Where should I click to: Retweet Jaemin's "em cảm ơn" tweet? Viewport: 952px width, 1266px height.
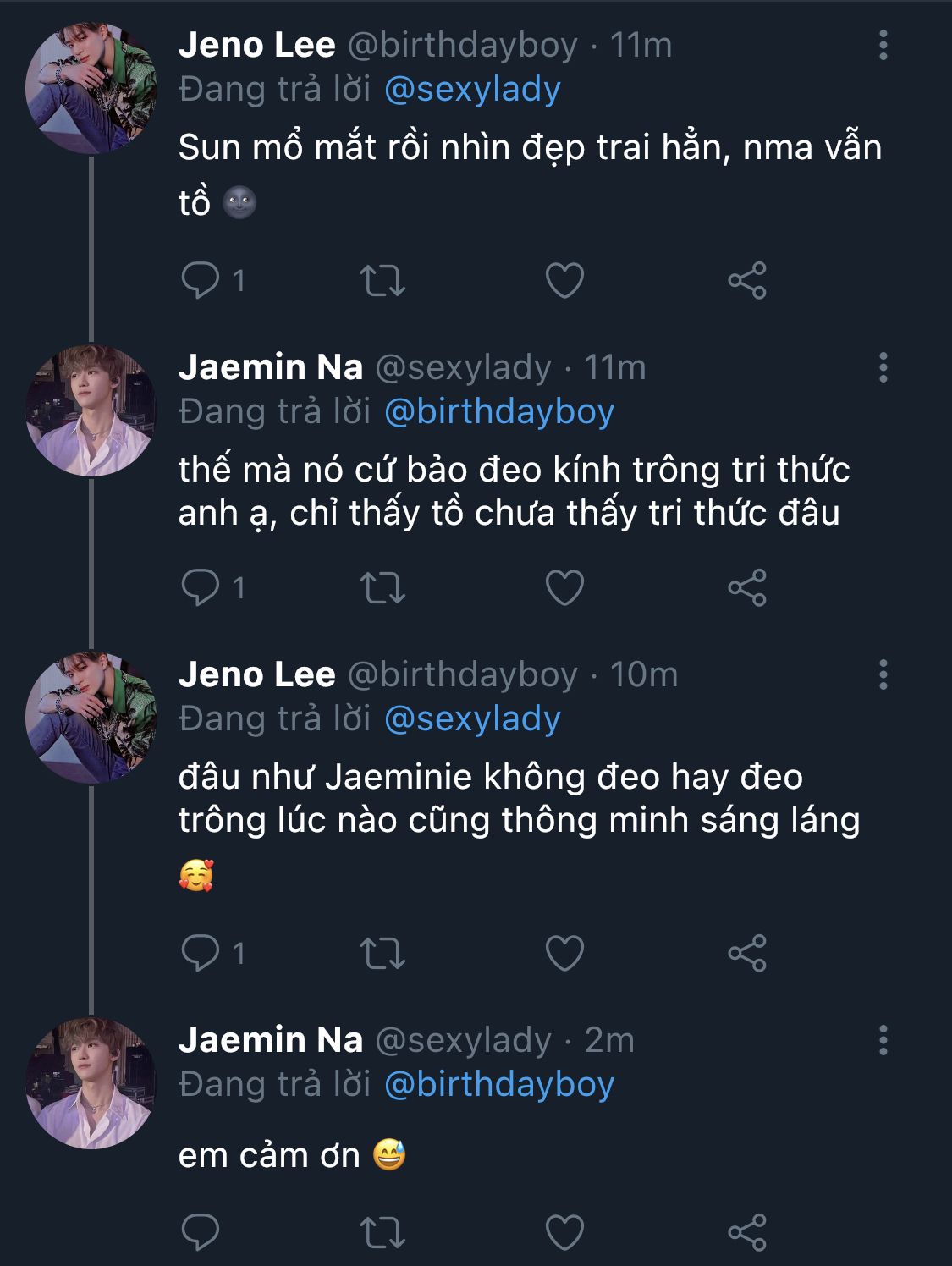pyautogui.click(x=382, y=1232)
